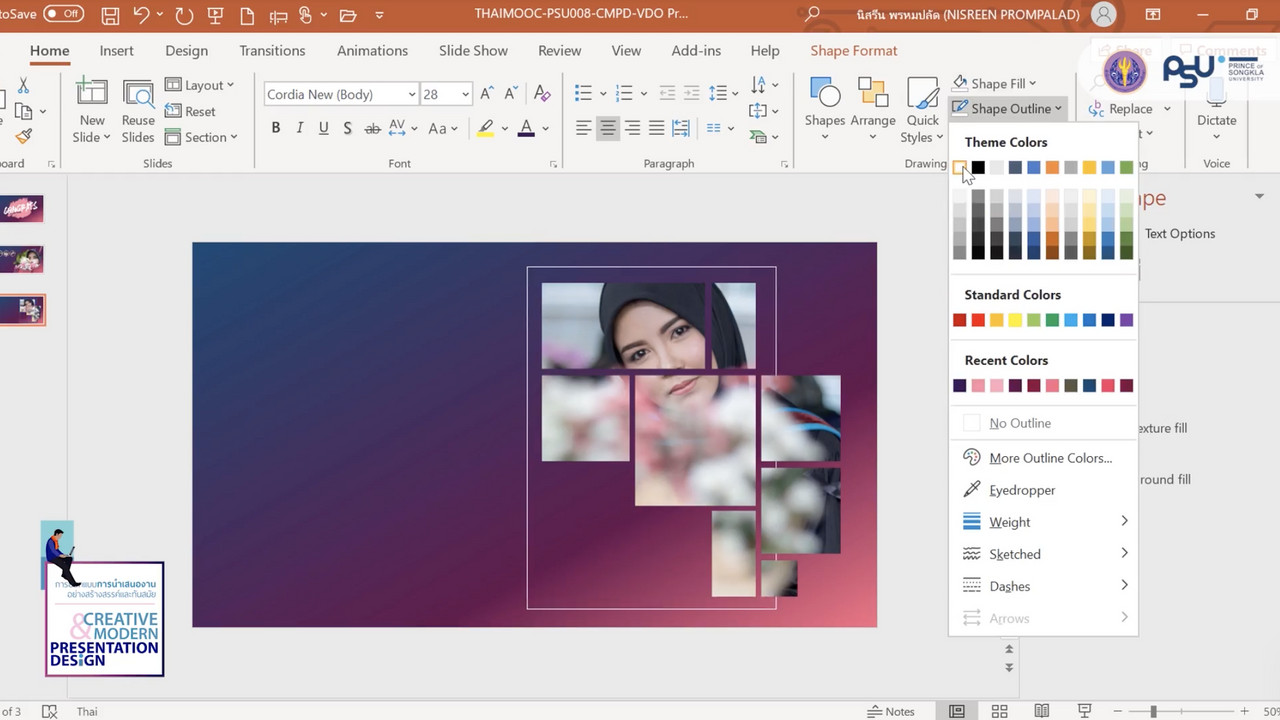
Task: Click the Bullets list icon
Action: tap(584, 93)
